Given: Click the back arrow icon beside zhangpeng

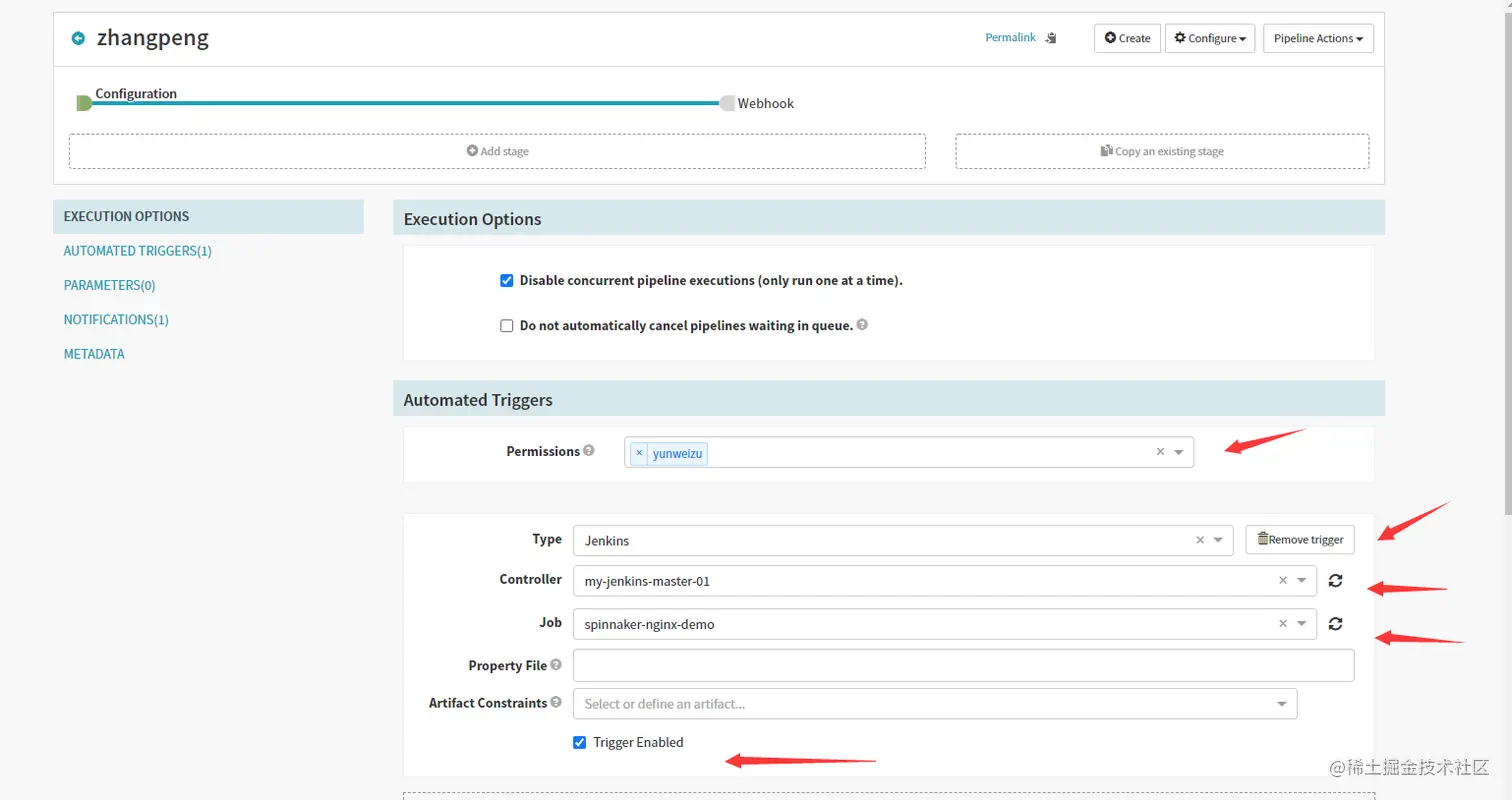Looking at the screenshot, I should (x=78, y=39).
